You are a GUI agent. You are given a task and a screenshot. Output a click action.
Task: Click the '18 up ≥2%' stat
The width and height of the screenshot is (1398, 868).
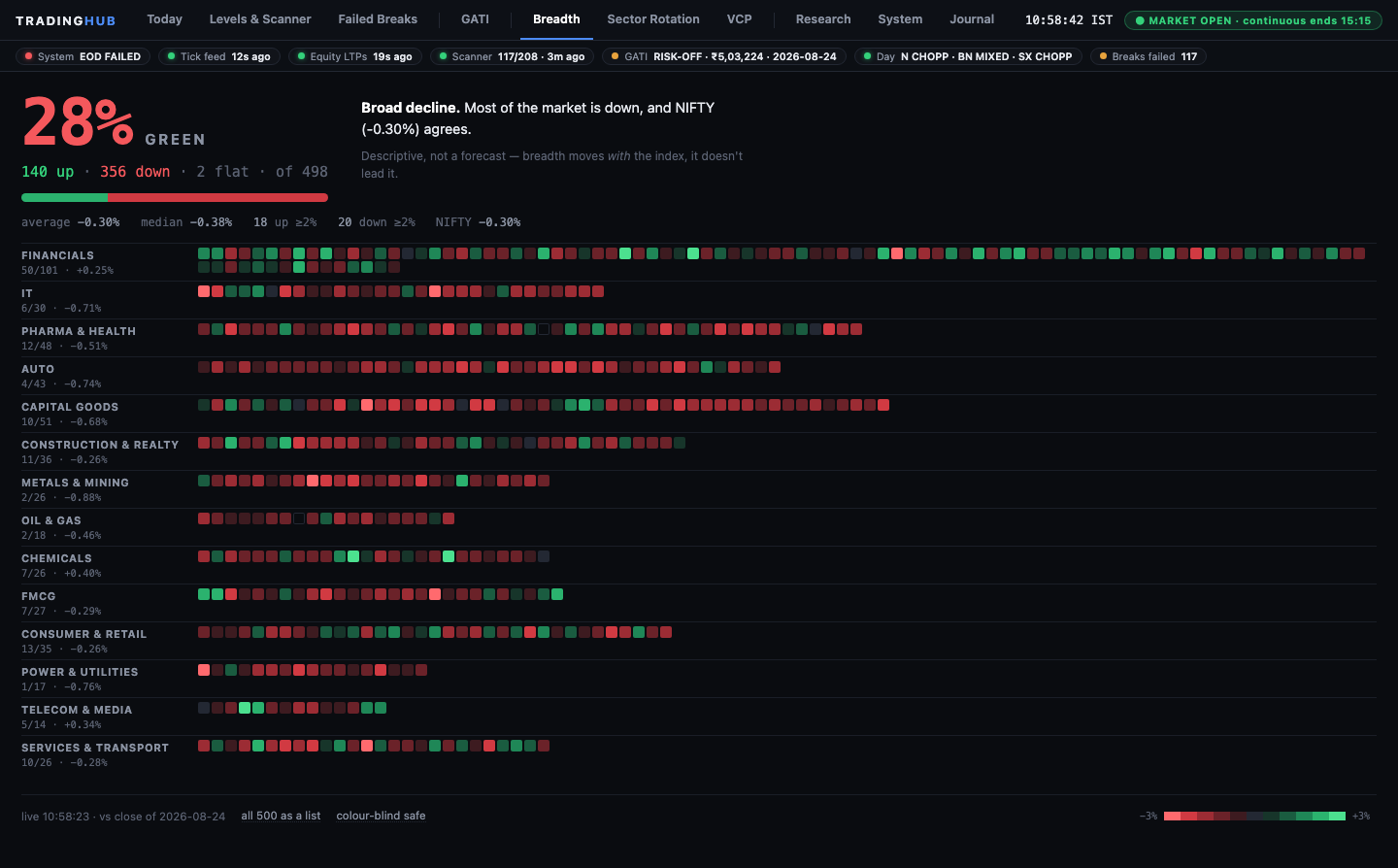285,222
